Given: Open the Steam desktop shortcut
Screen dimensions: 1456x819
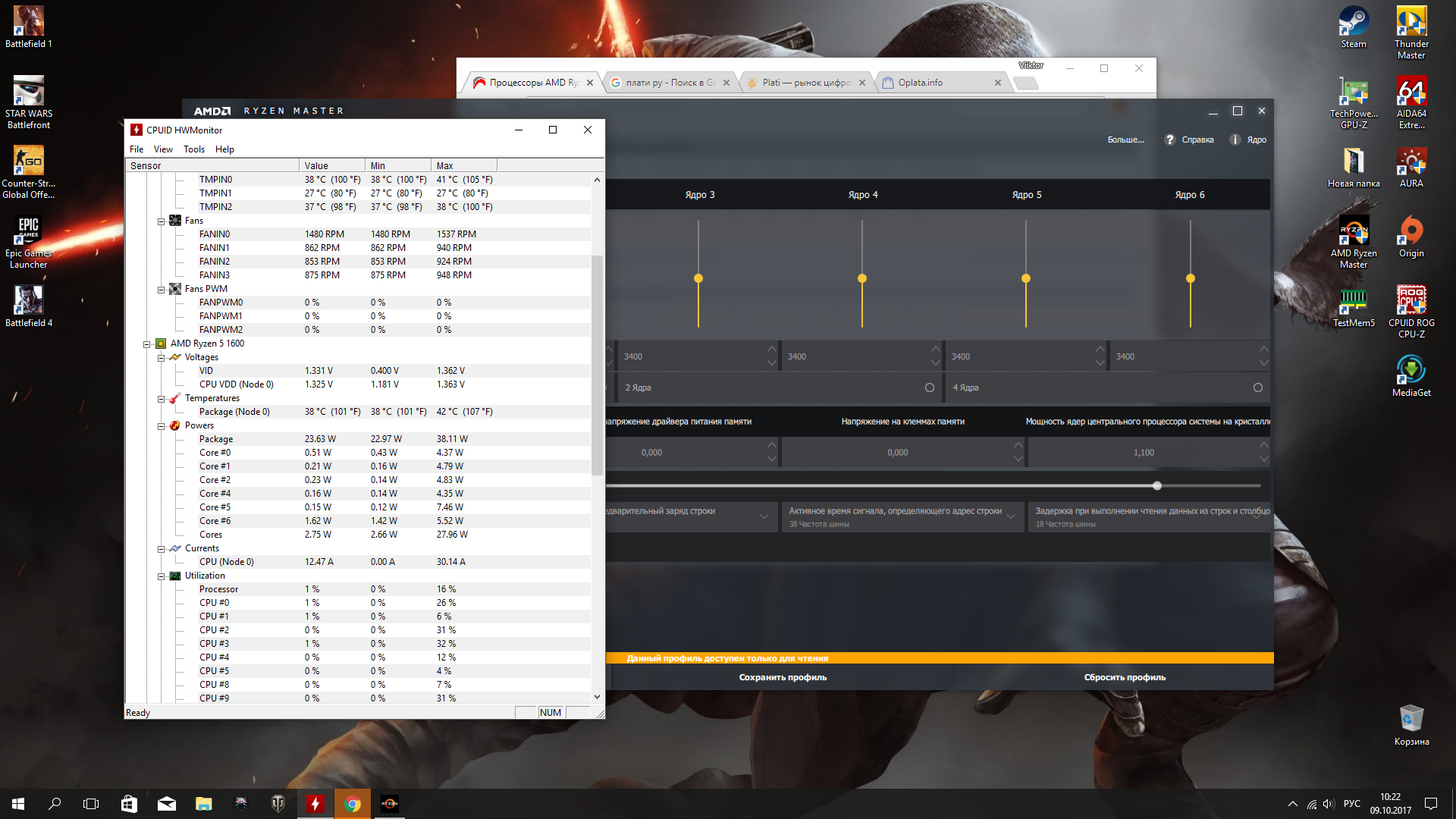Looking at the screenshot, I should (x=1353, y=23).
